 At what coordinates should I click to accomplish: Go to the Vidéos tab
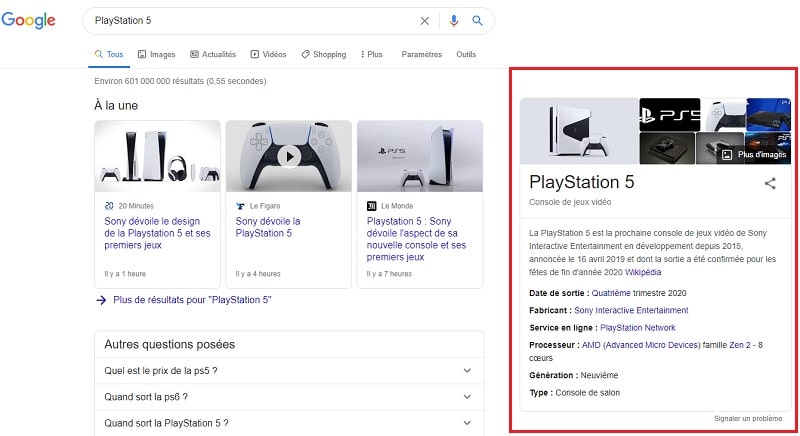[268, 55]
